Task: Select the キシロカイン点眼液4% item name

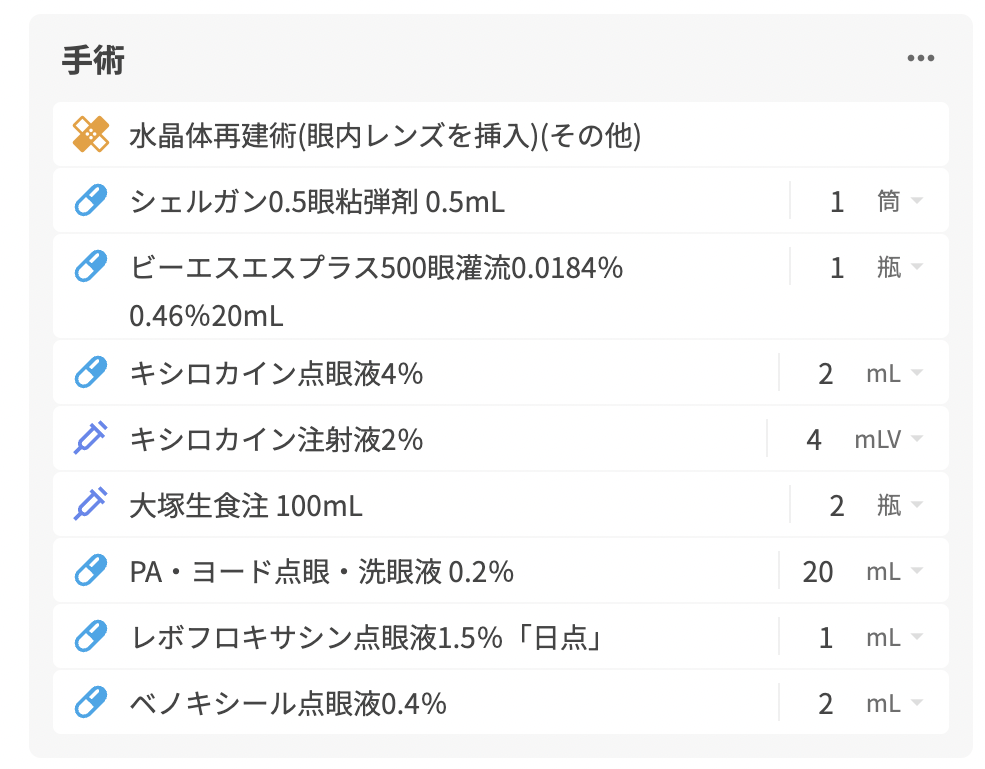Action: pos(277,374)
